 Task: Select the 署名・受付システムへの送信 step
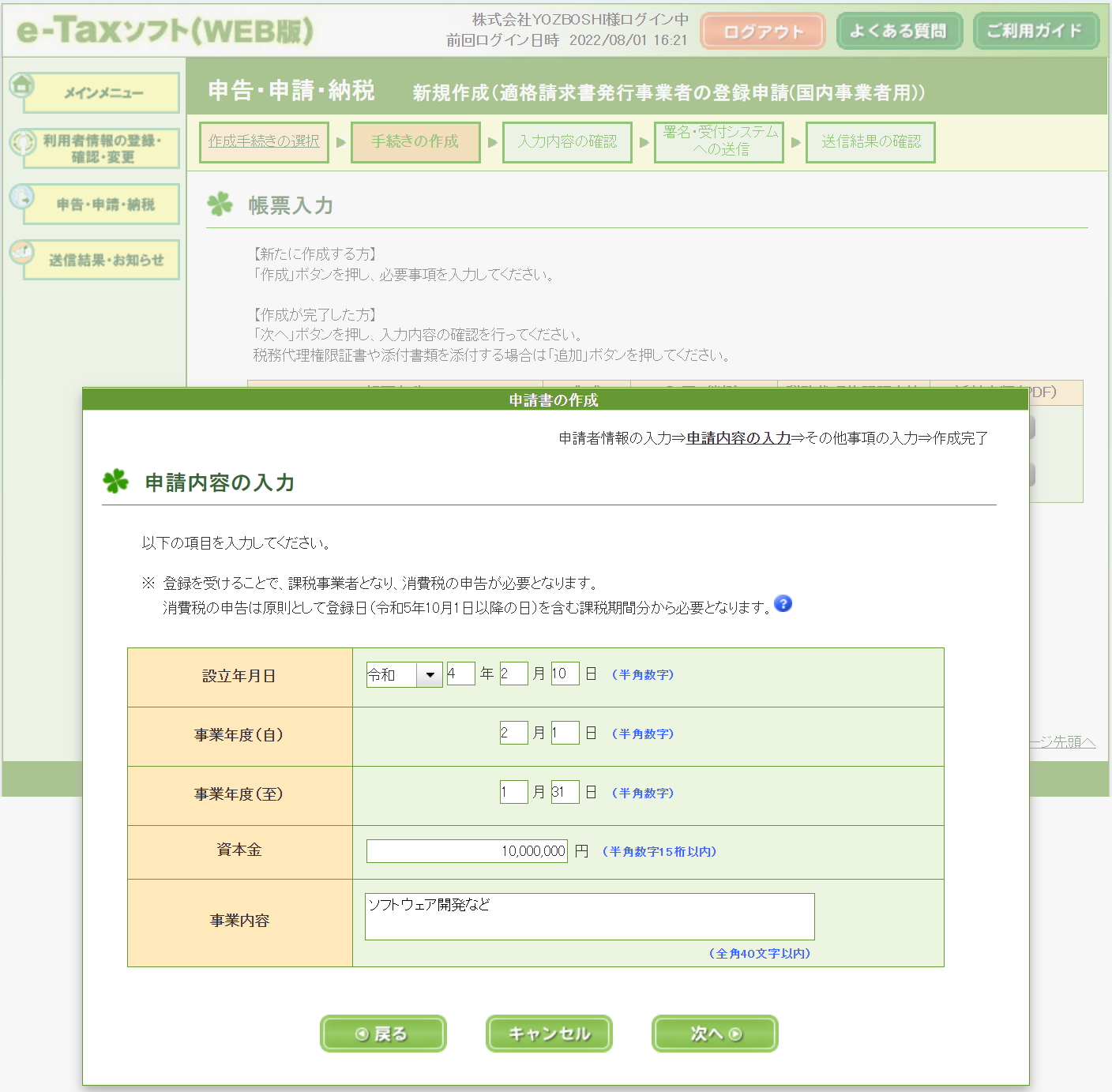point(719,142)
